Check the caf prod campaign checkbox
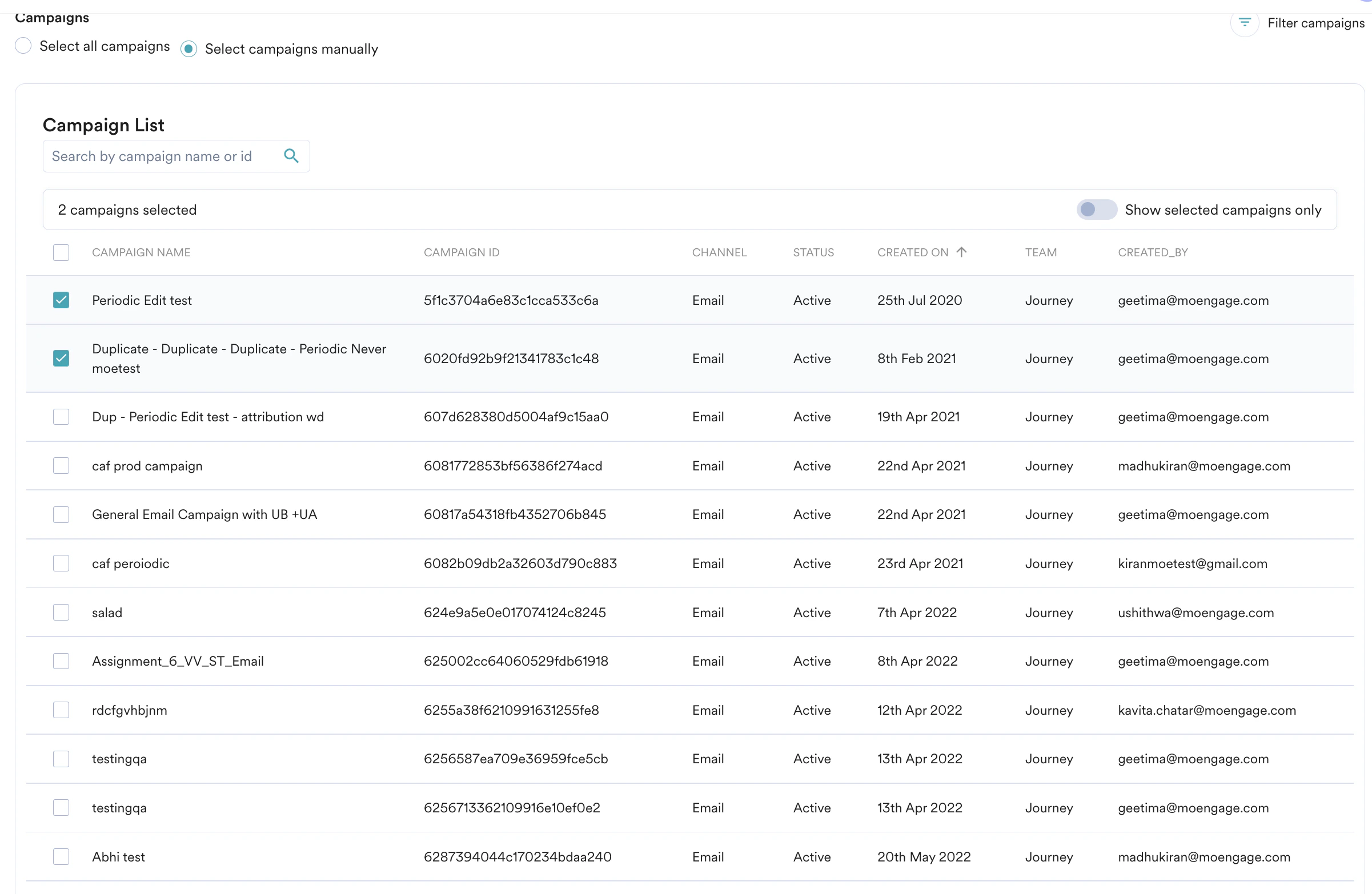The height and width of the screenshot is (894, 1372). 61,465
